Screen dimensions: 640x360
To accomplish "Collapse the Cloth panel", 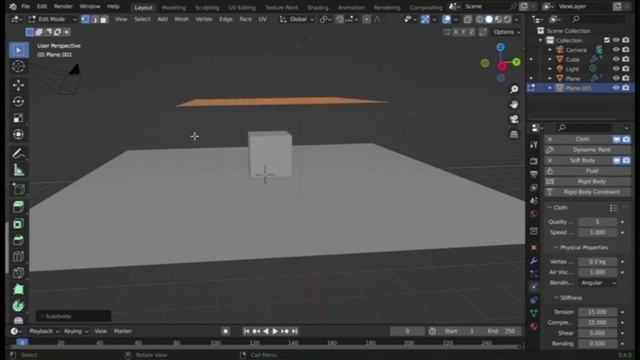I will [550, 208].
